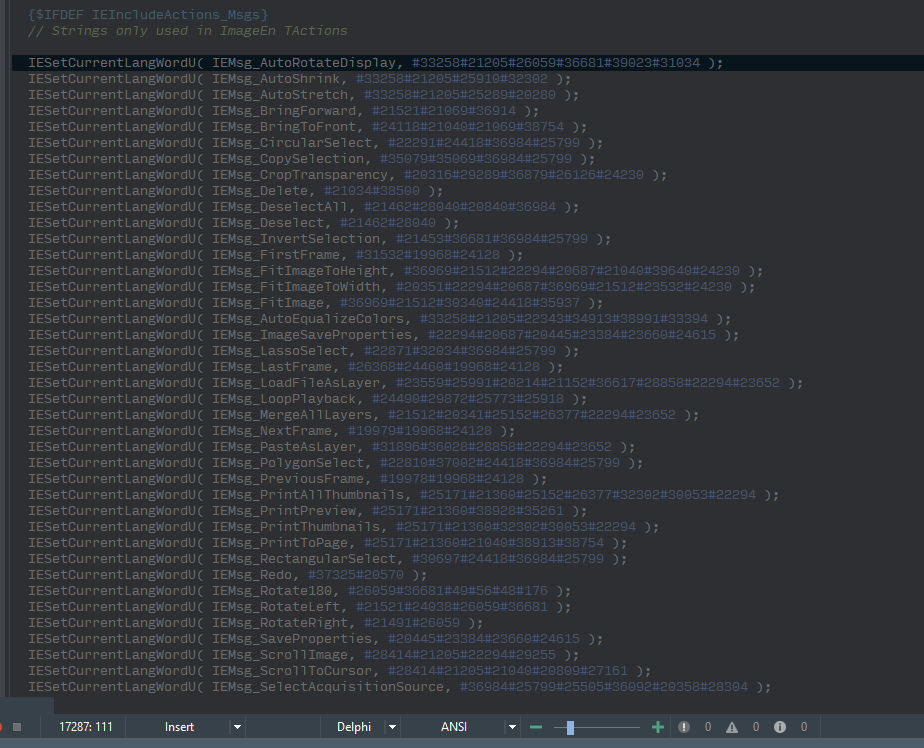The image size is (924, 748).
Task: Expand the dropdown arrow beside Delphi
Action: tap(392, 727)
